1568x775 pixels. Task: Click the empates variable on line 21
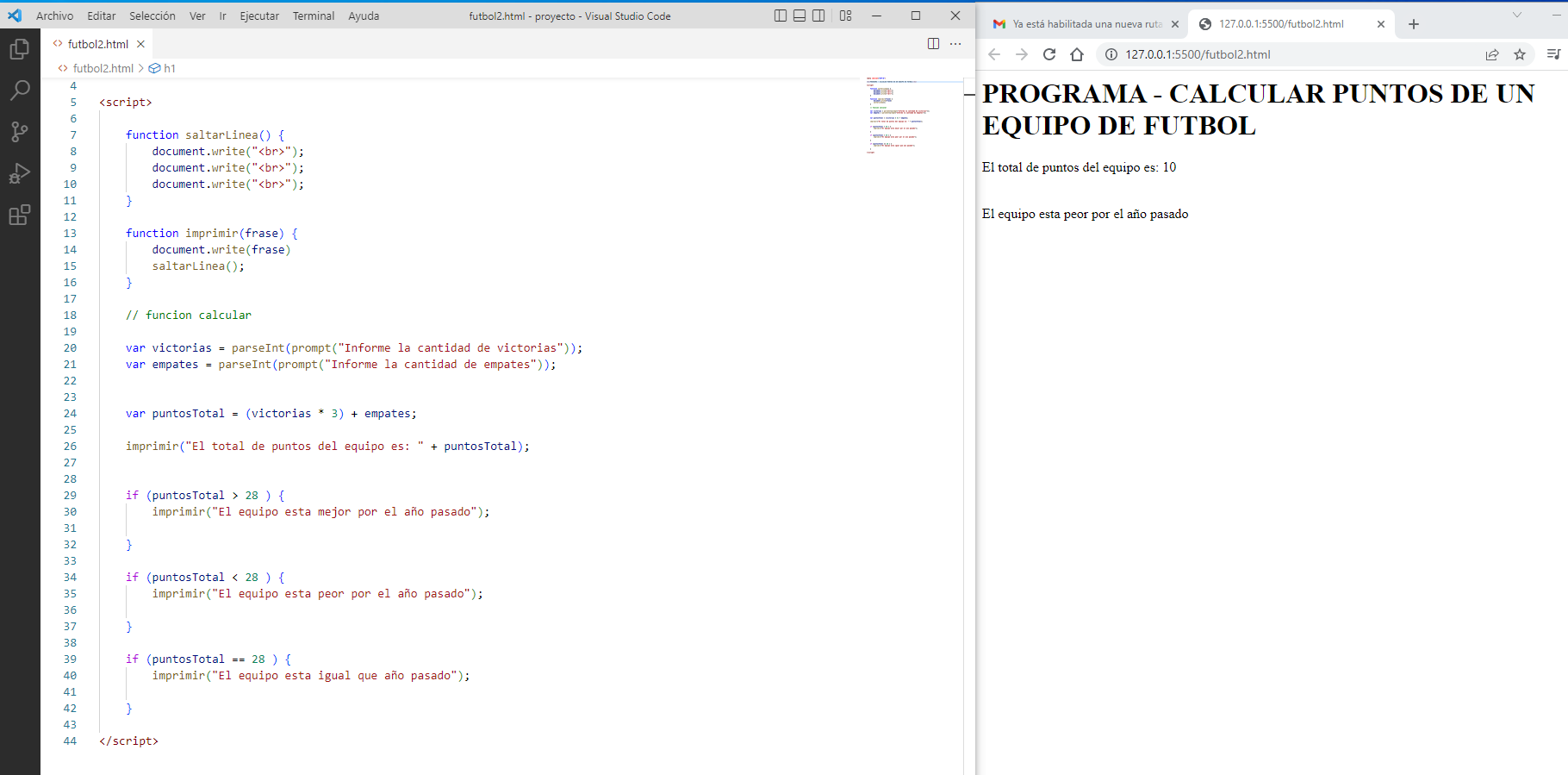175,364
